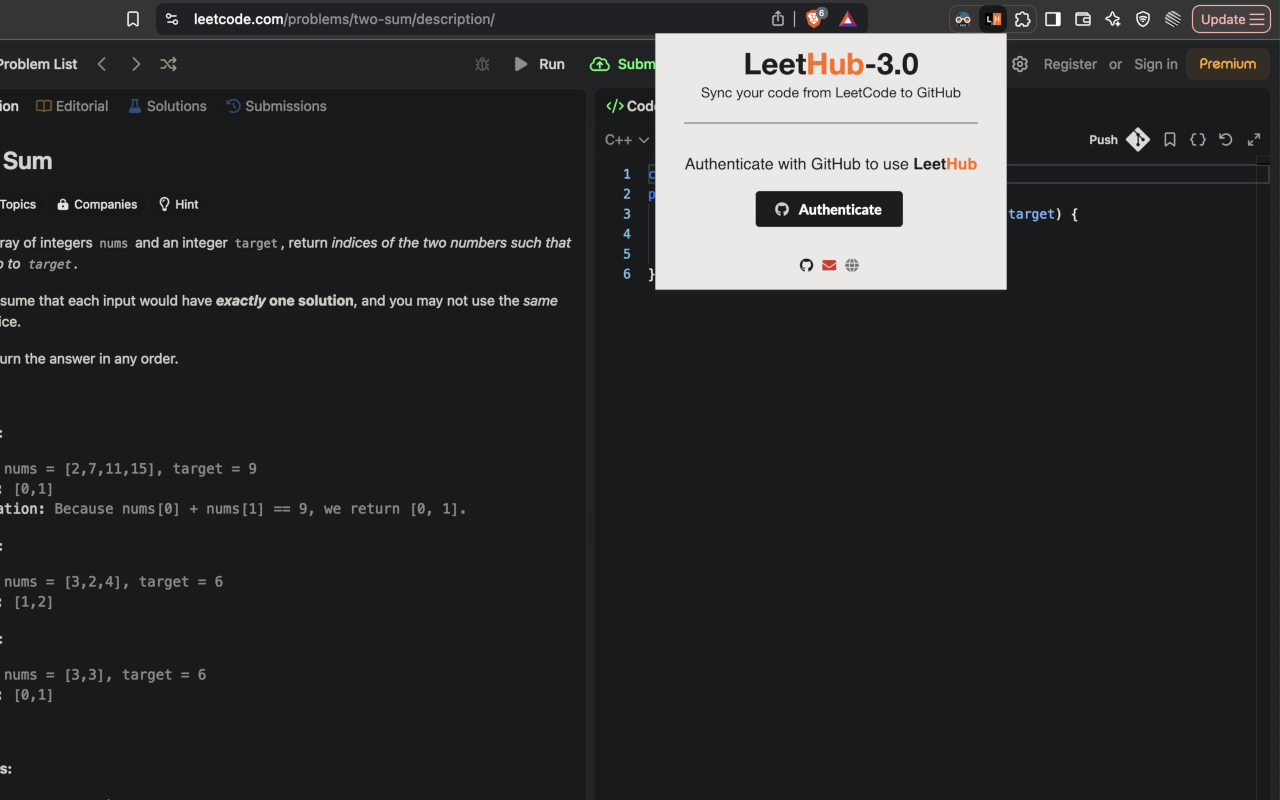The image size is (1280, 800).
Task: Switch to the Solutions tab
Action: pyautogui.click(x=167, y=106)
